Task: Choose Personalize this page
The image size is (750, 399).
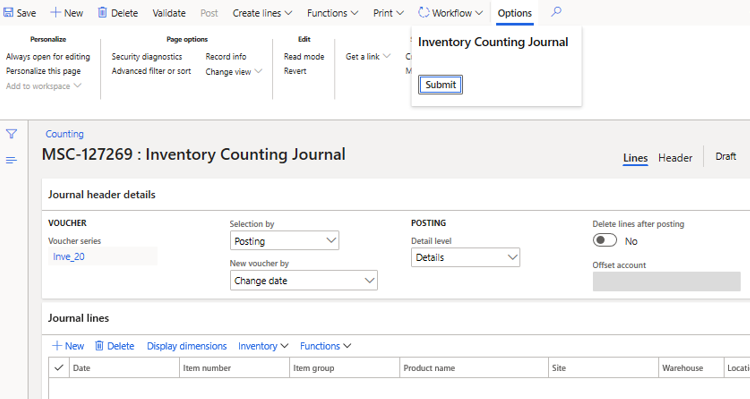Action: [x=43, y=71]
